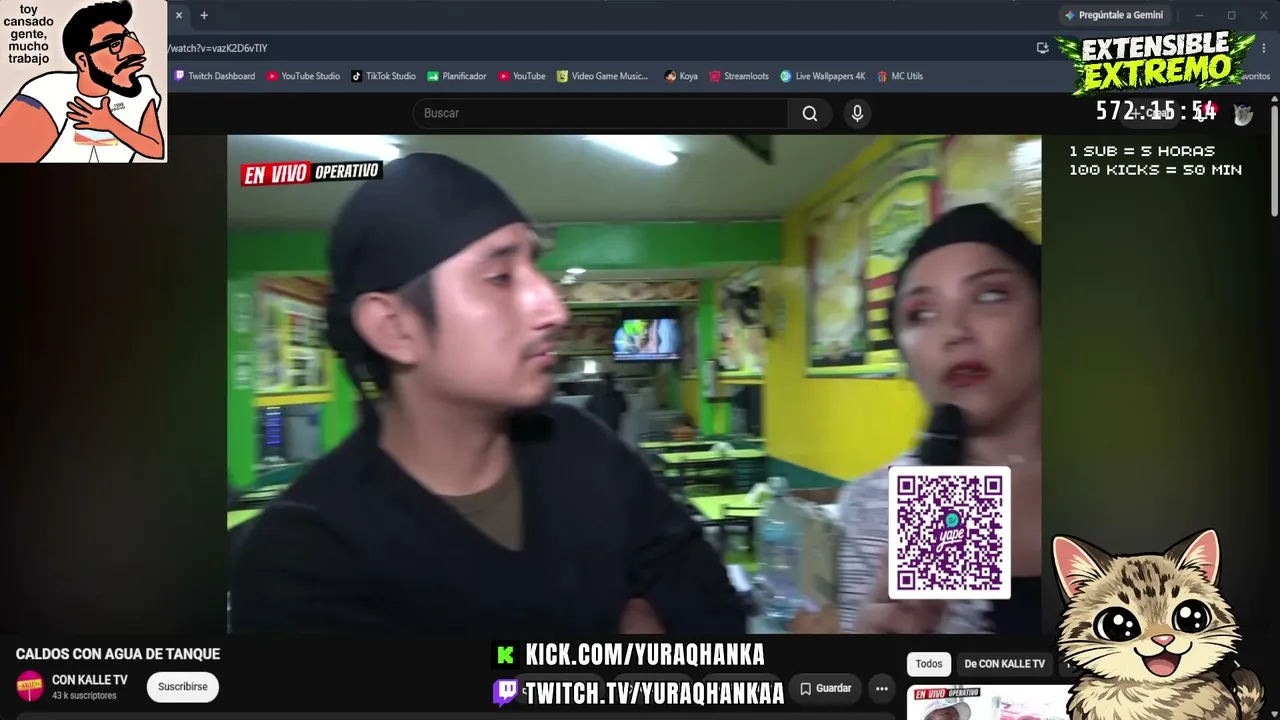This screenshot has width=1280, height=720.
Task: Open the Twitch Dashboard bookmark
Action: 215,76
